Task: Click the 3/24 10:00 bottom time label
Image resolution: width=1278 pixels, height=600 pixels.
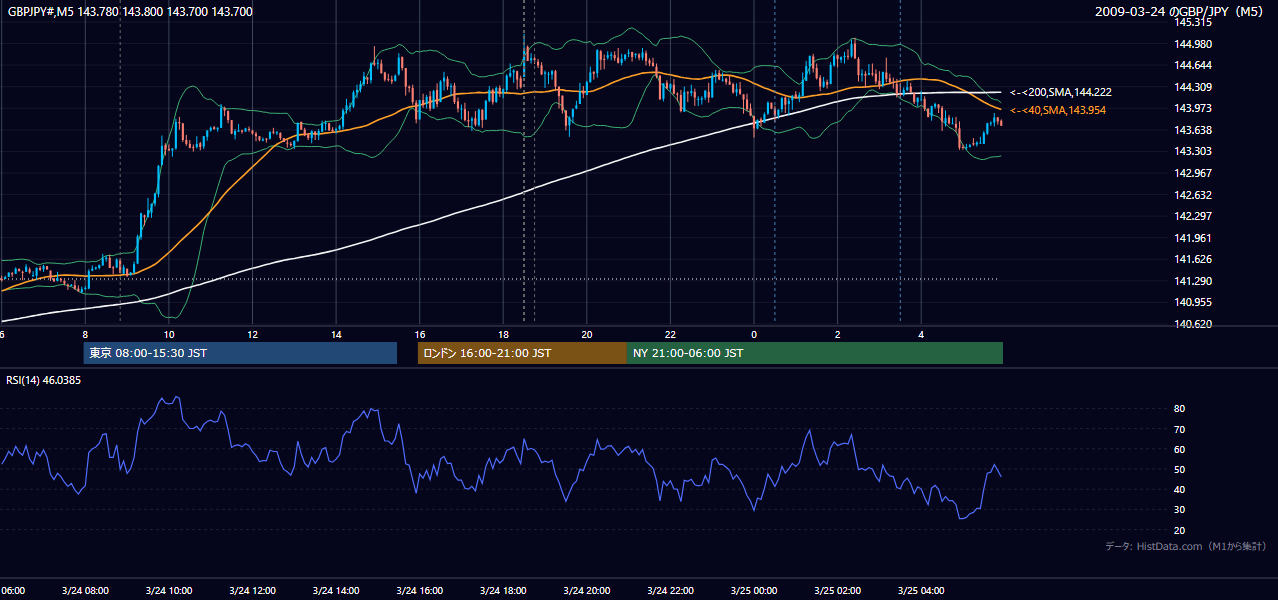Action: pos(169,591)
